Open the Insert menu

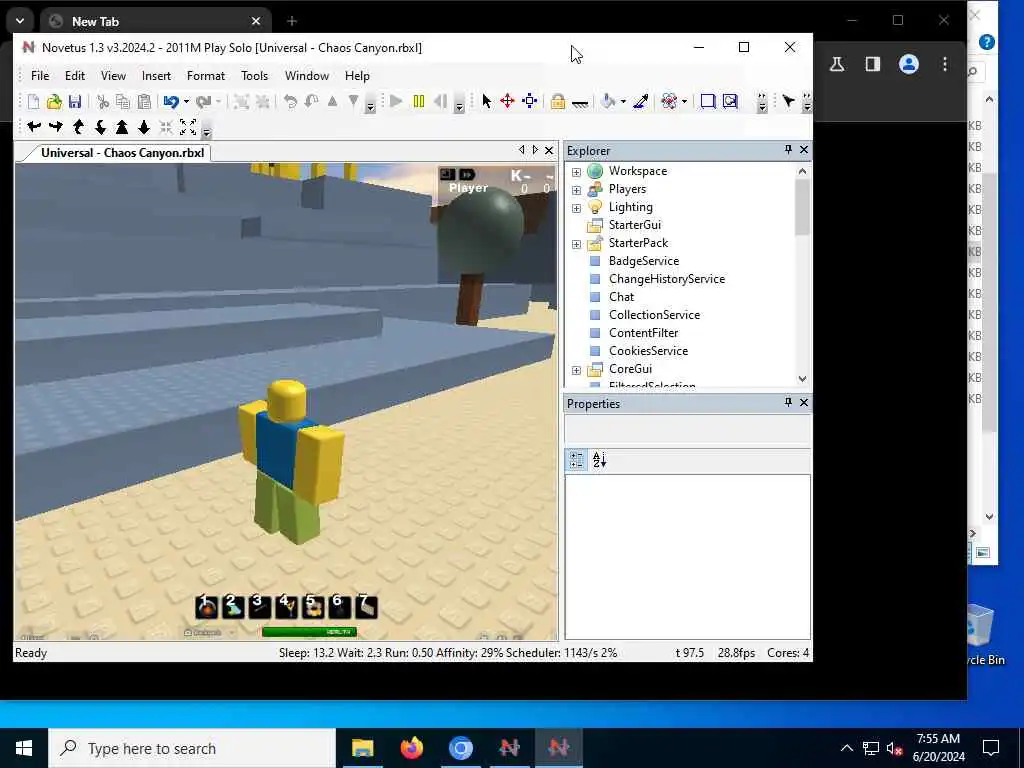tap(156, 76)
